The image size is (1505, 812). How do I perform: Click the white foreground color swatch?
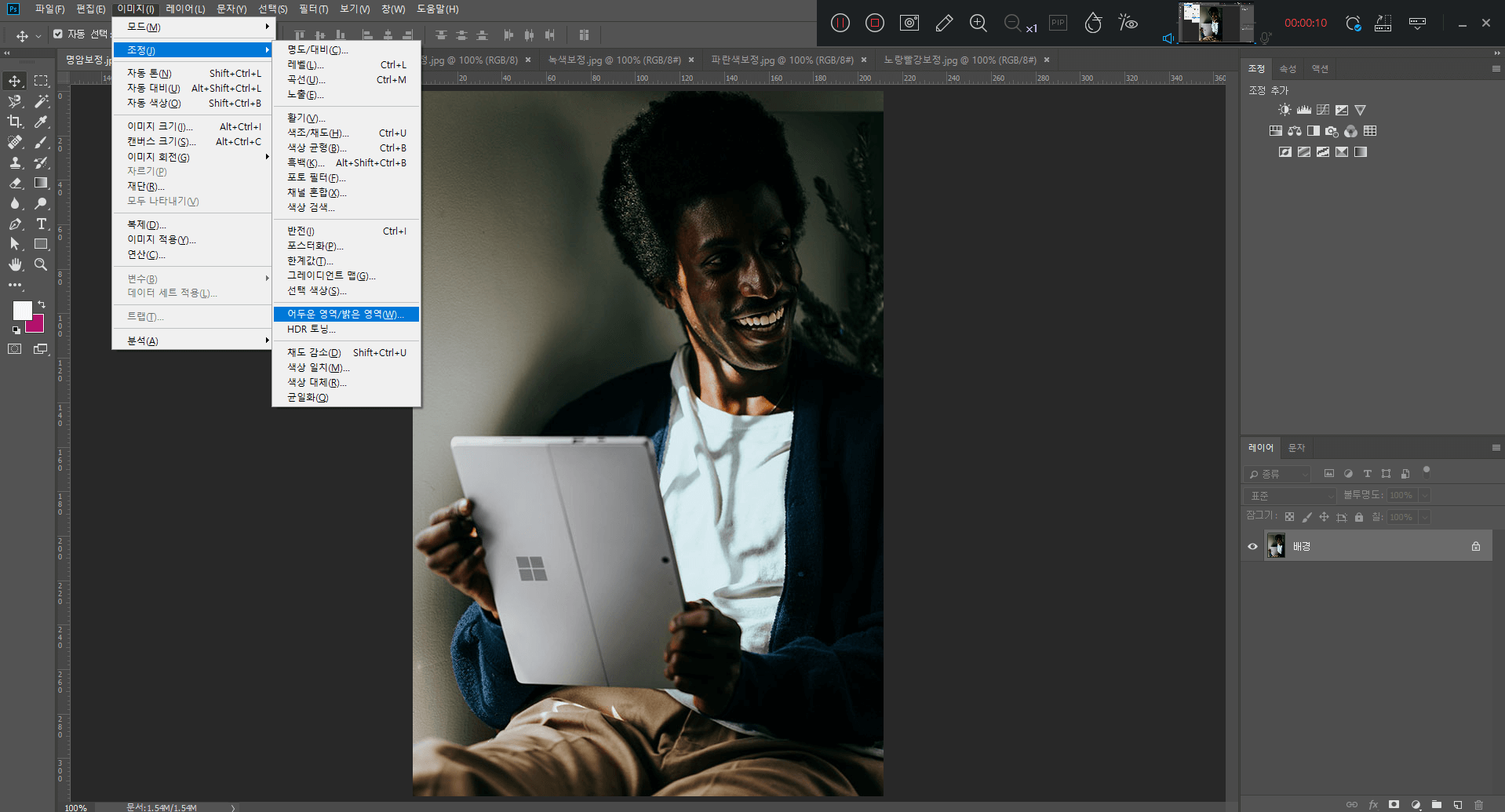21,310
